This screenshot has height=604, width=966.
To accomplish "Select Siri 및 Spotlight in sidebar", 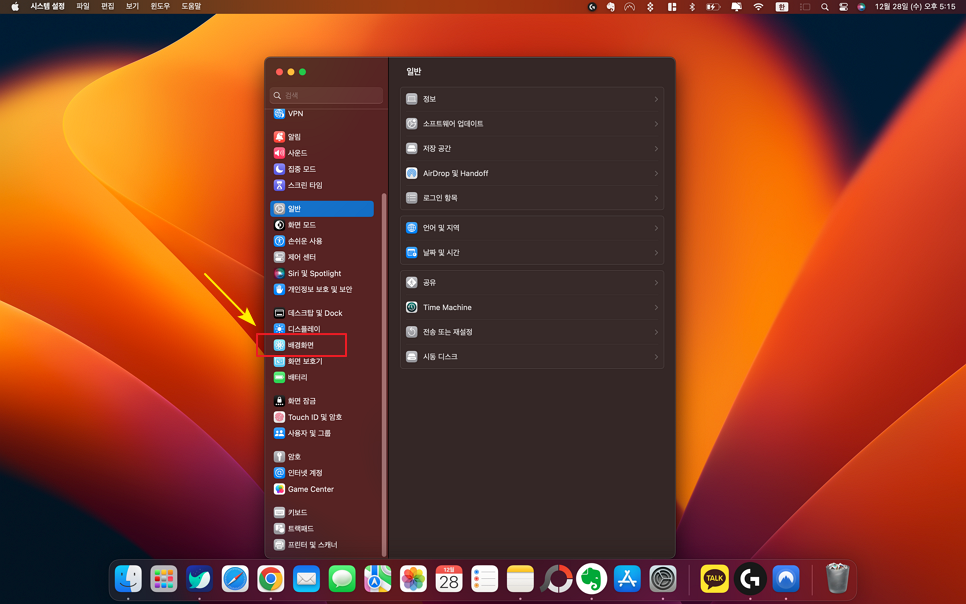I will coord(322,273).
